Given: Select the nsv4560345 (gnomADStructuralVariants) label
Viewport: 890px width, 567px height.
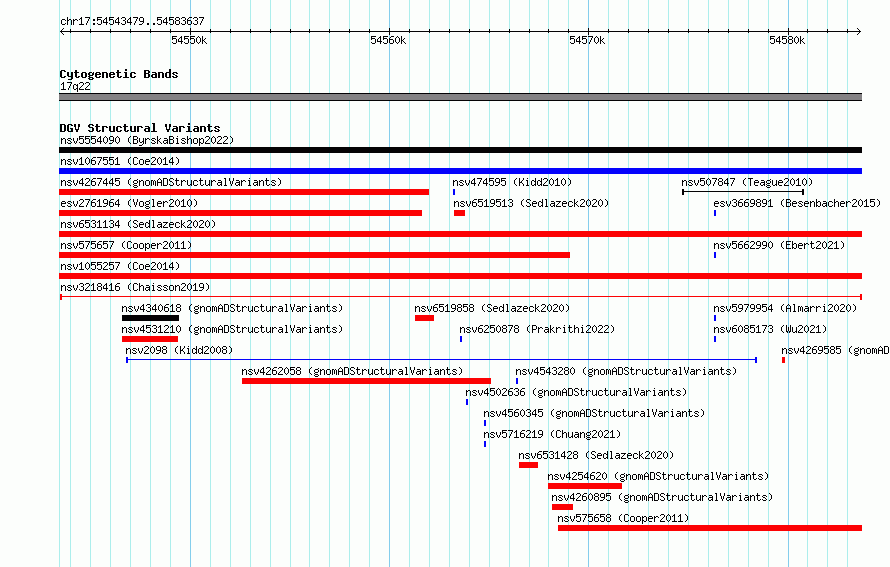Looking at the screenshot, I should [x=594, y=413].
